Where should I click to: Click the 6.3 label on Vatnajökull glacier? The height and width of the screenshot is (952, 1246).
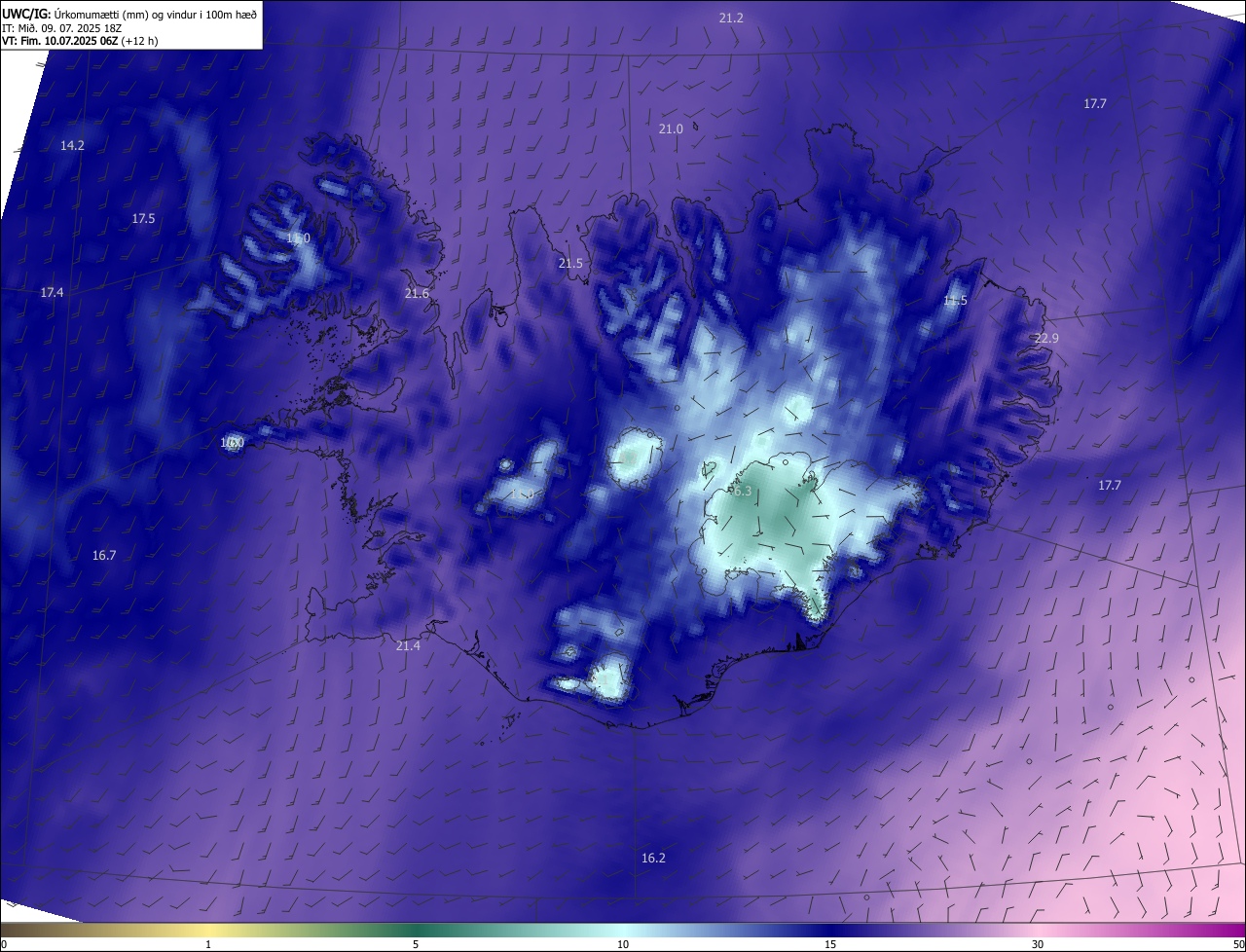click(x=742, y=492)
